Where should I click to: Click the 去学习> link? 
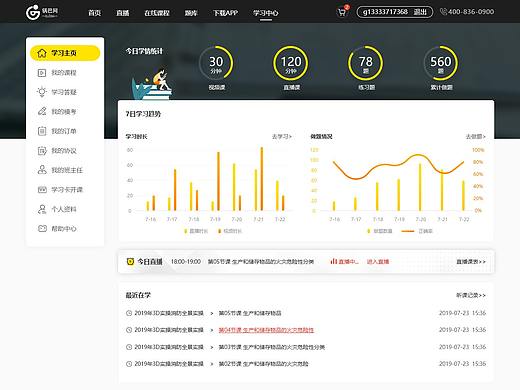[x=282, y=137]
